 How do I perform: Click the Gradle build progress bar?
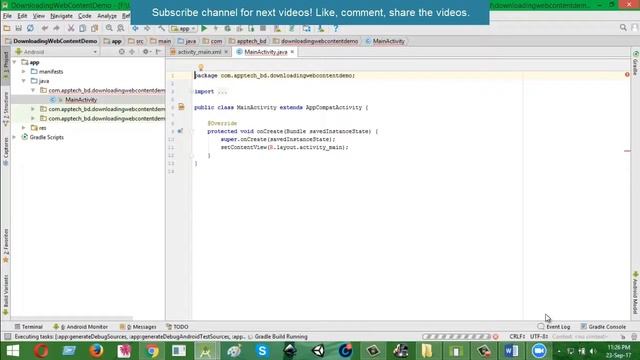[456, 337]
